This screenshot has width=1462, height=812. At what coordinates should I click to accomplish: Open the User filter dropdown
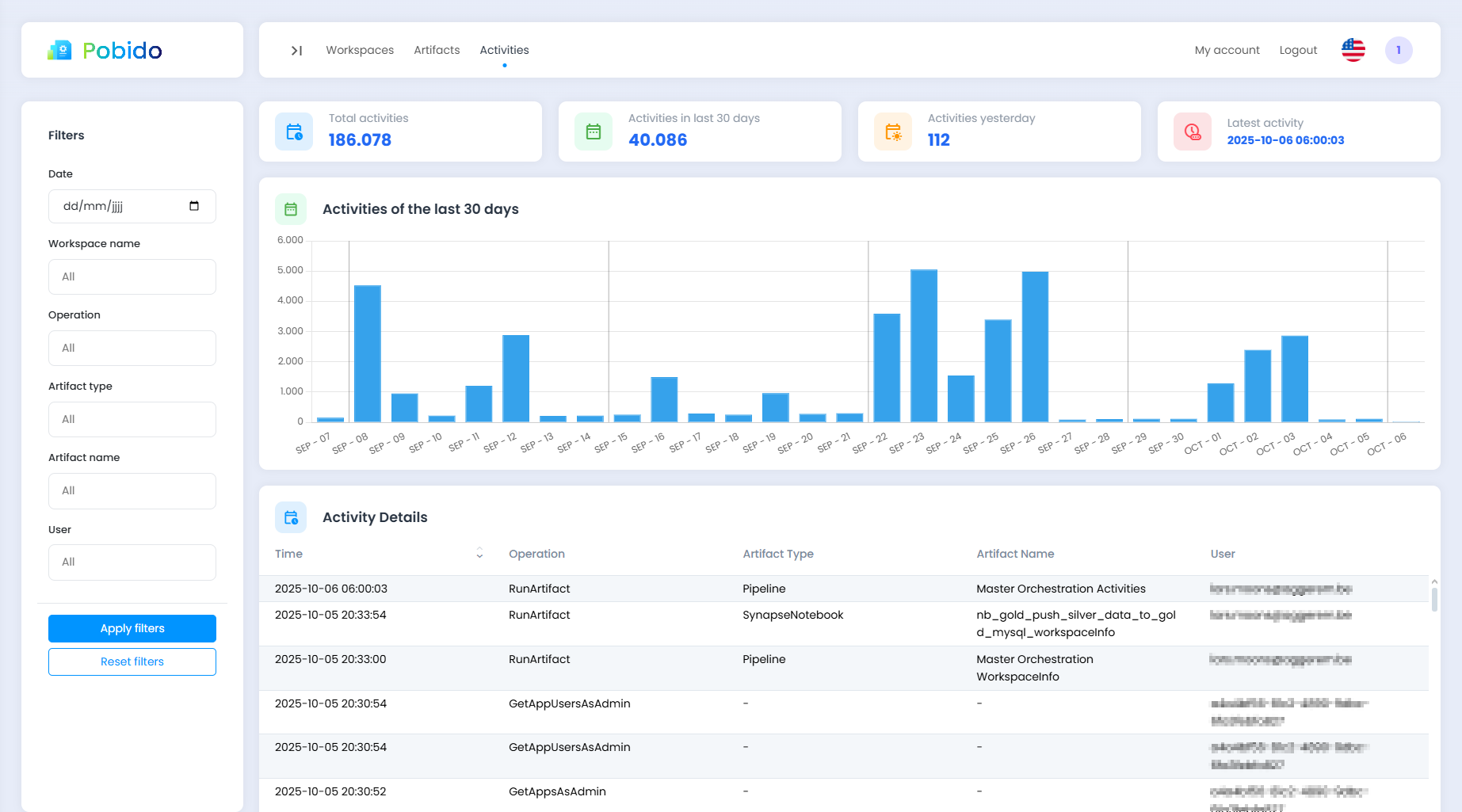click(x=132, y=562)
